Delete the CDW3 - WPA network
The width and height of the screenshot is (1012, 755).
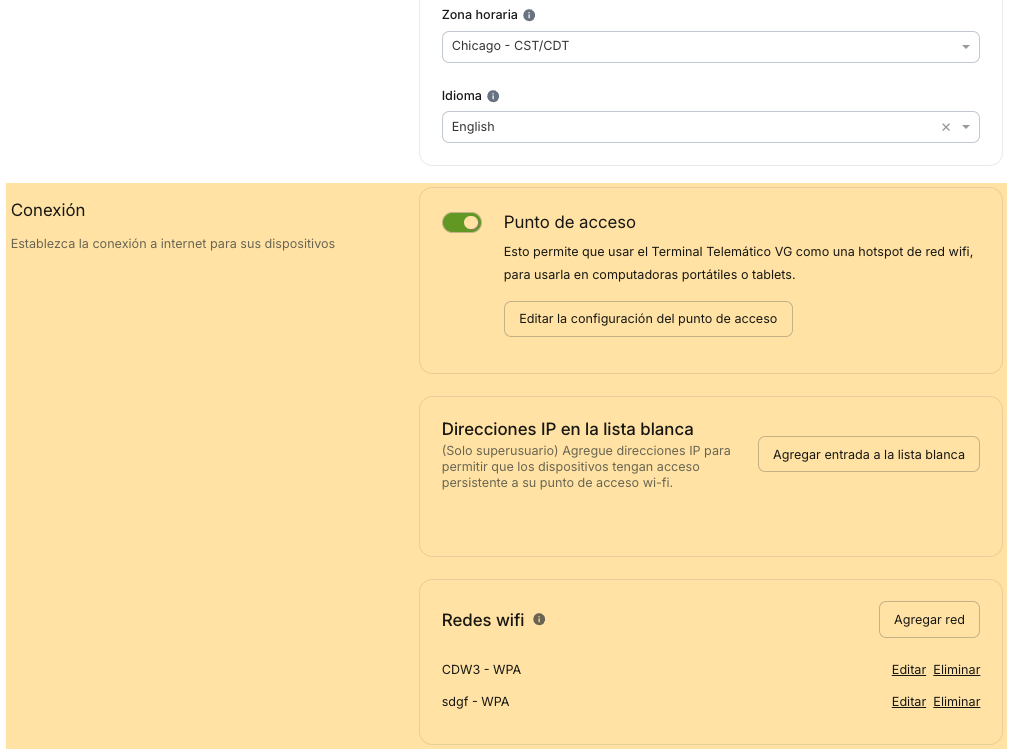956,670
